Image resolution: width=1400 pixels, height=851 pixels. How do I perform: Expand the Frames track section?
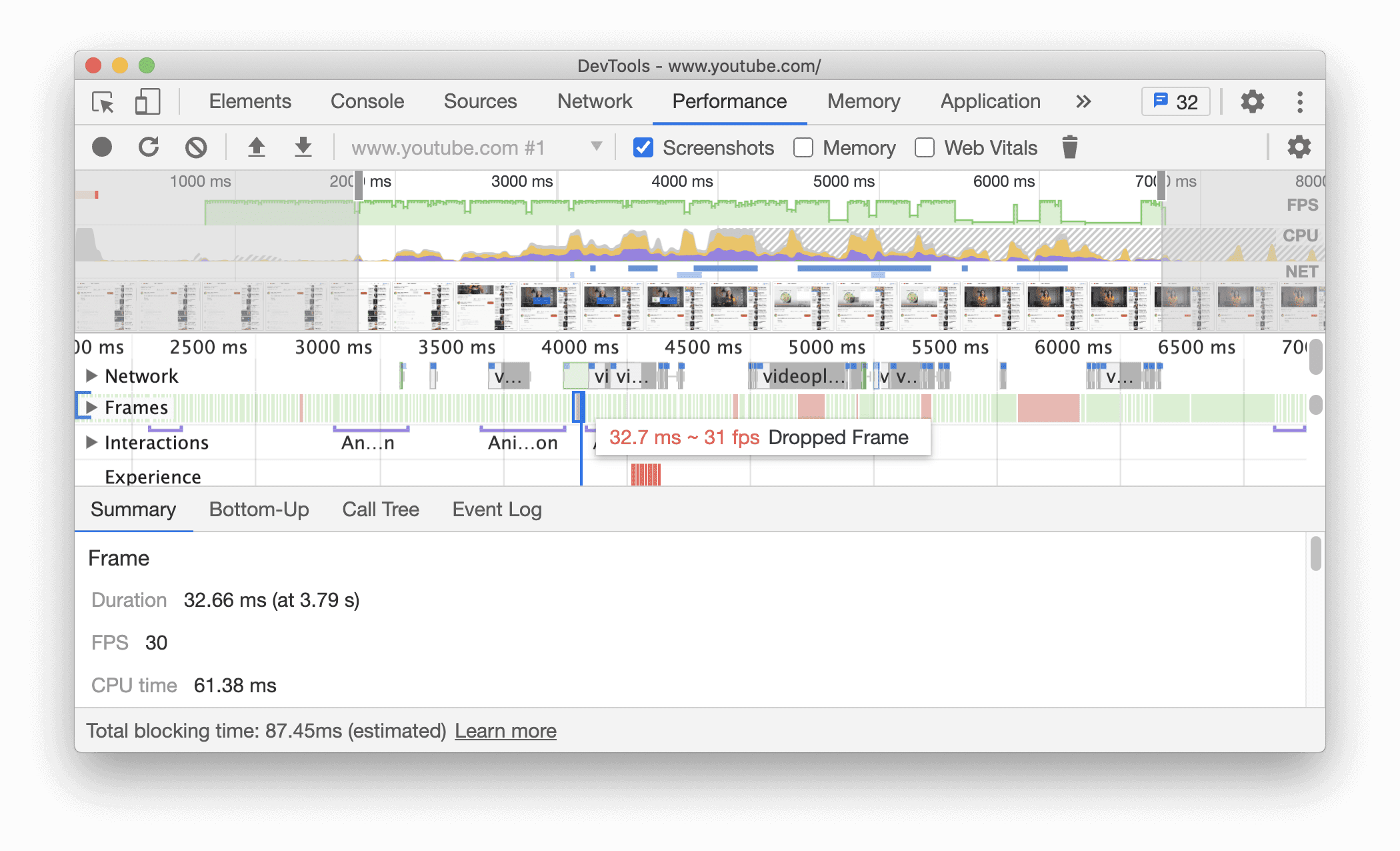point(89,408)
